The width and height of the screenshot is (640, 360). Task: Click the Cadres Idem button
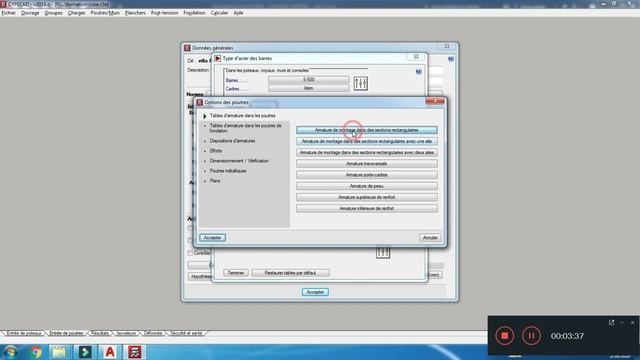point(309,88)
